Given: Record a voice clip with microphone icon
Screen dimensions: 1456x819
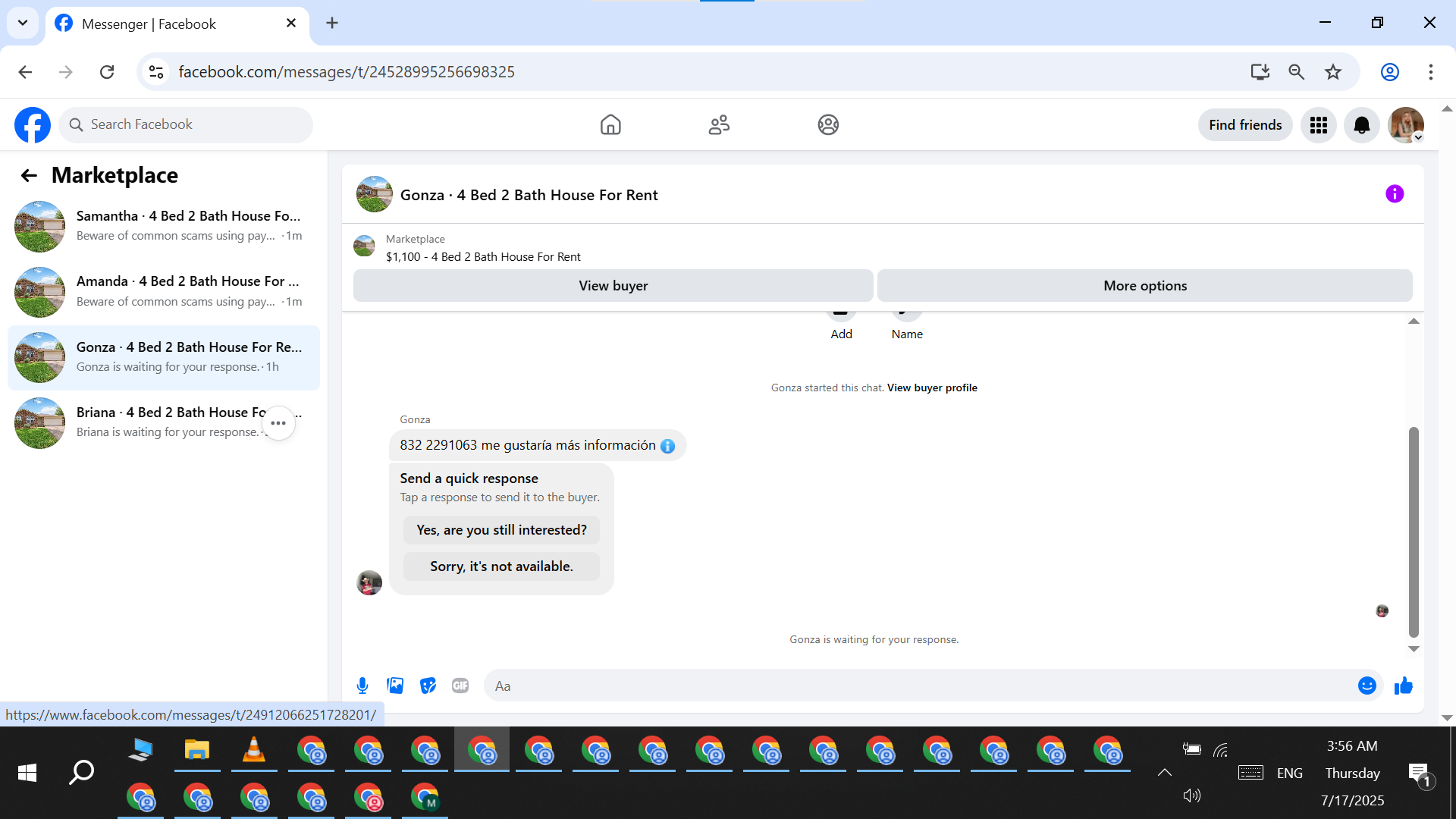Looking at the screenshot, I should (x=362, y=686).
